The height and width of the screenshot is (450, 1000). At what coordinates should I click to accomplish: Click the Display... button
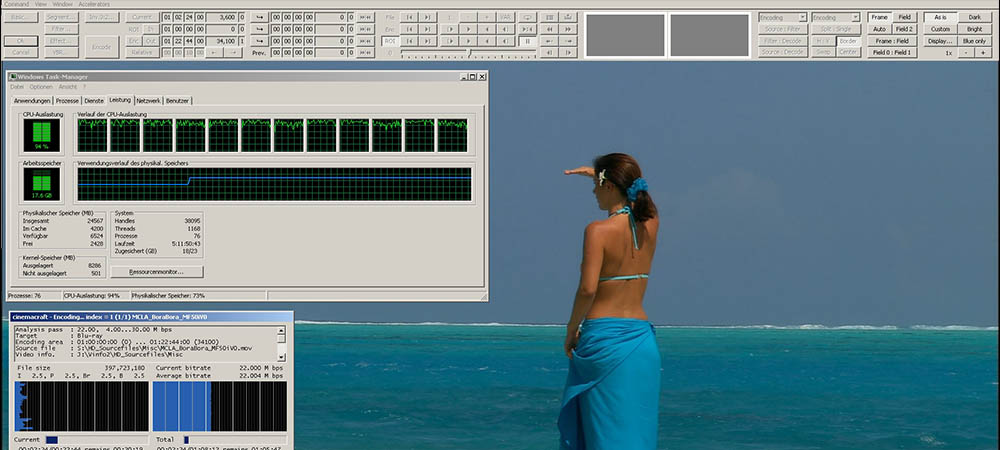tap(940, 41)
